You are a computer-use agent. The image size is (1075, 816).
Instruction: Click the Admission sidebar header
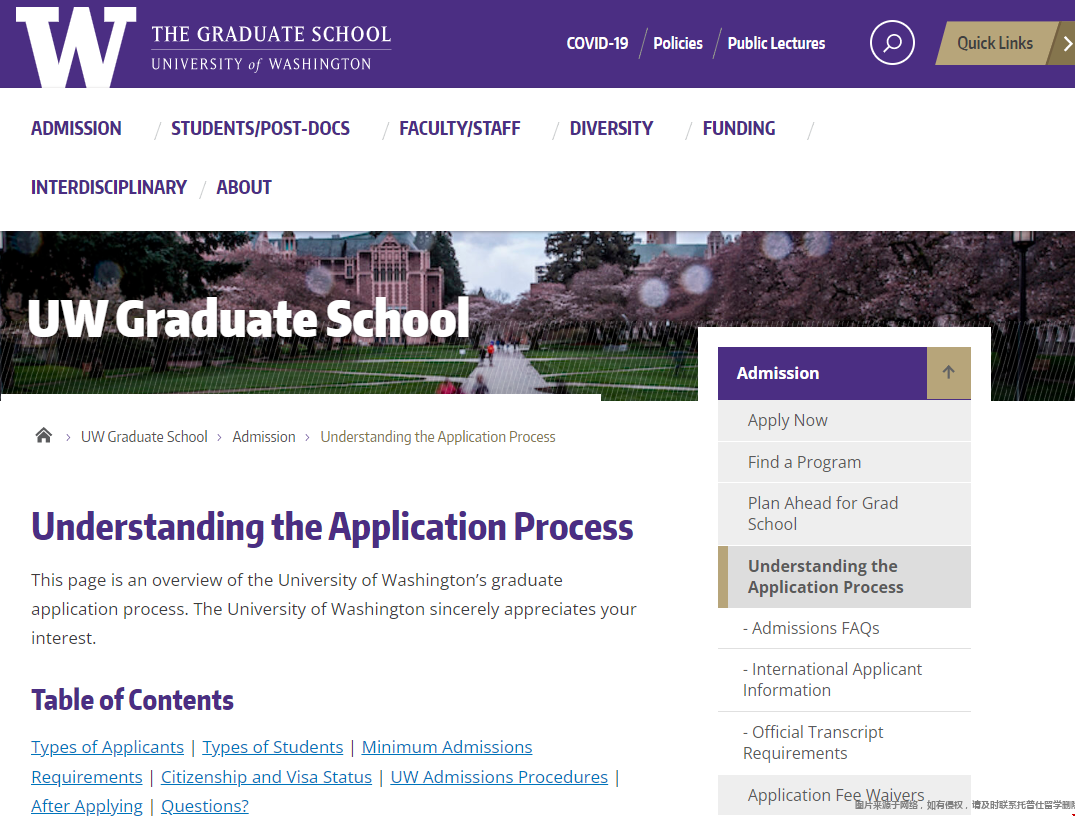coord(823,373)
